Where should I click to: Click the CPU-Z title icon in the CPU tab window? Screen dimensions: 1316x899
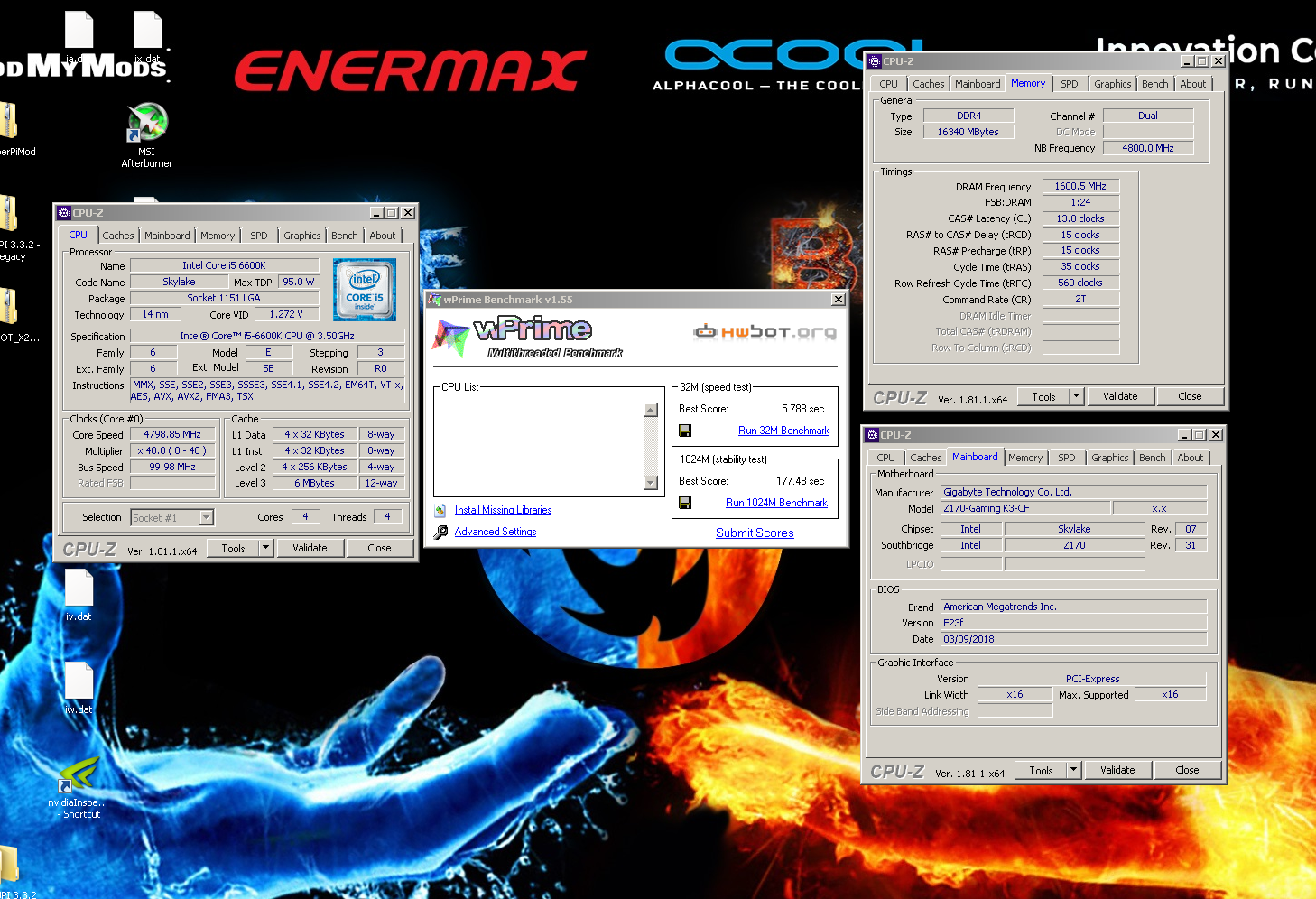tap(64, 213)
